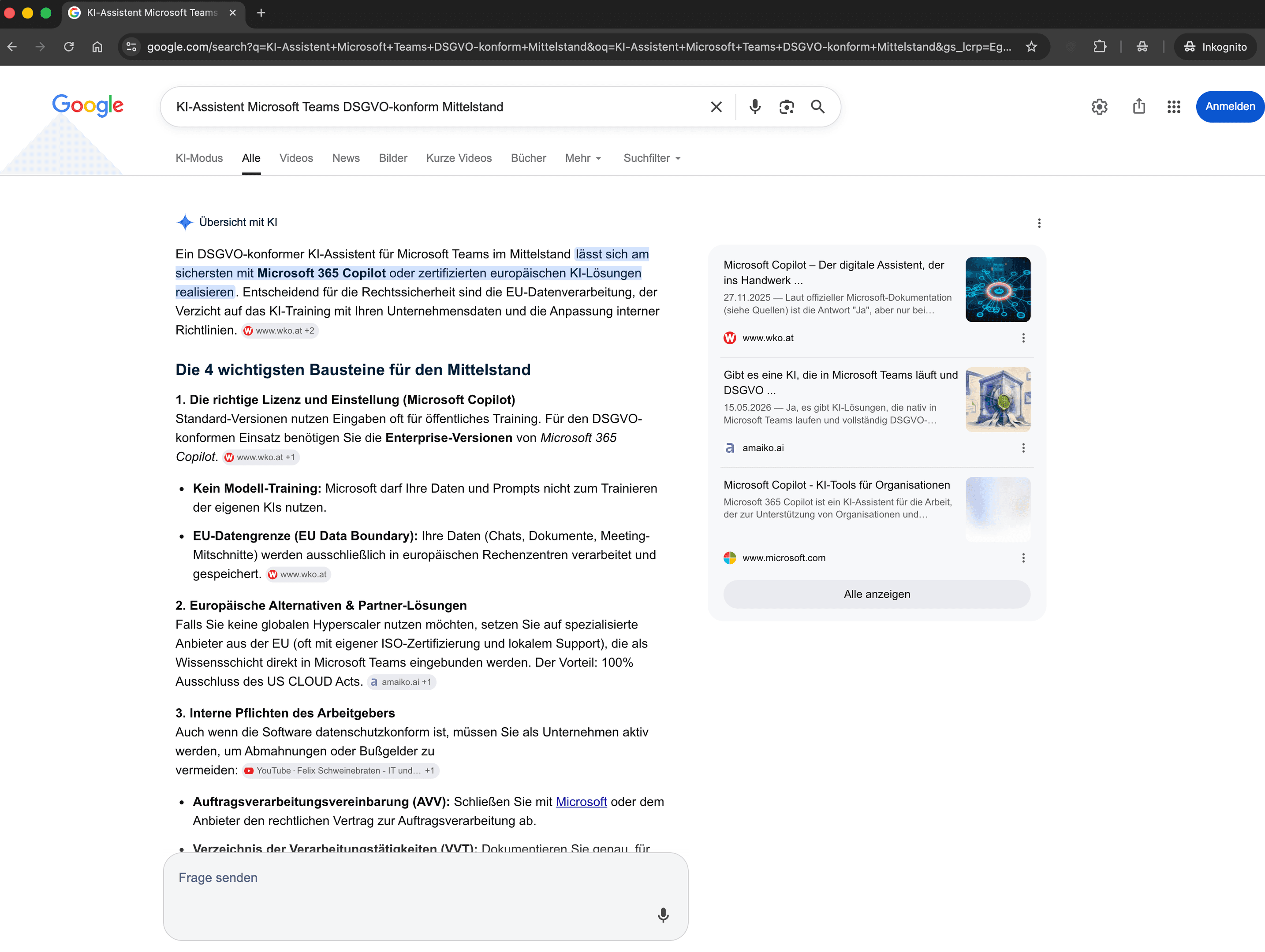This screenshot has width=1265, height=952.
Task: Open a new browser tab
Action: (261, 13)
